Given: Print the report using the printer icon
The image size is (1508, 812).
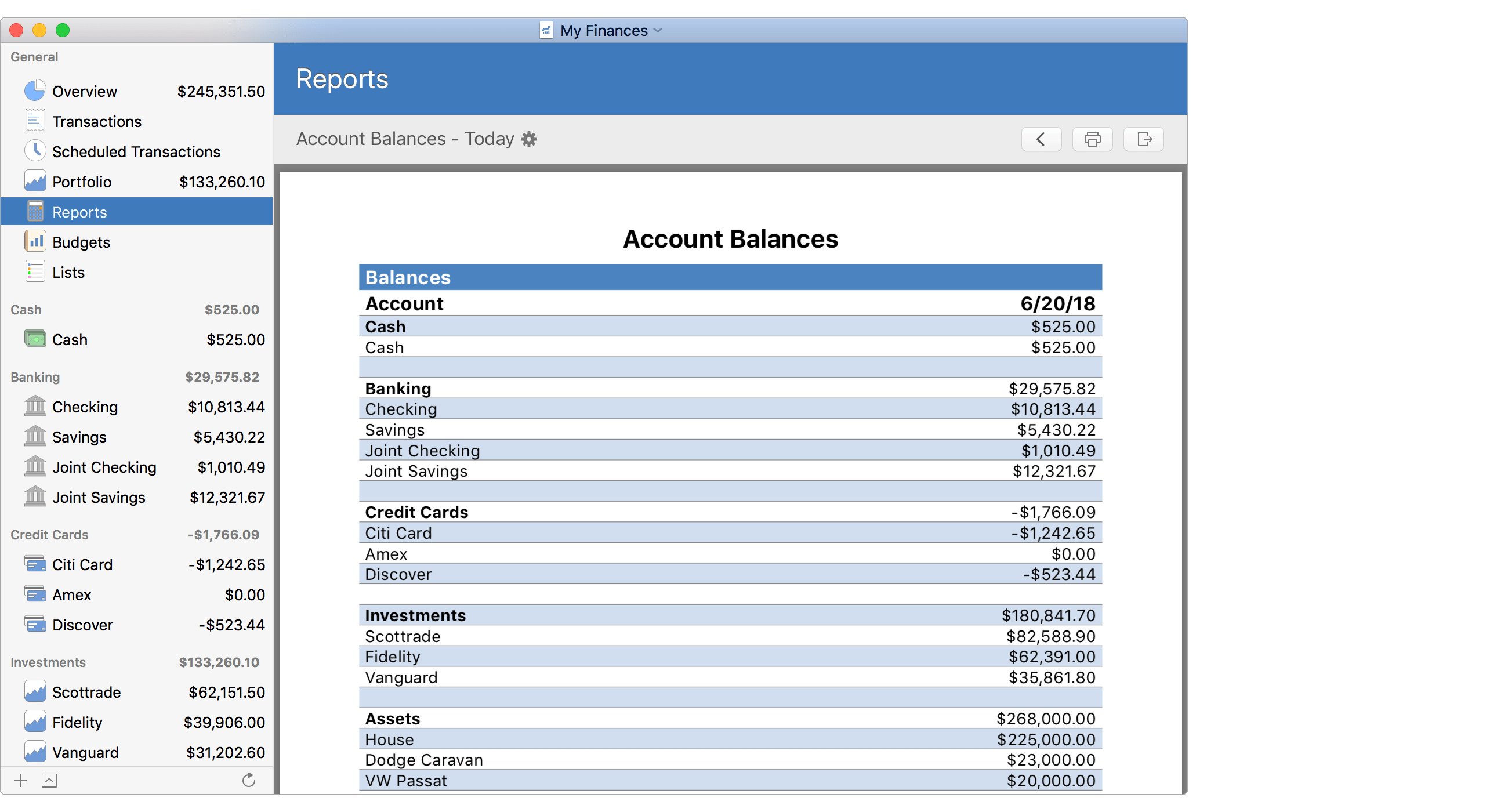Looking at the screenshot, I should click(x=1092, y=139).
